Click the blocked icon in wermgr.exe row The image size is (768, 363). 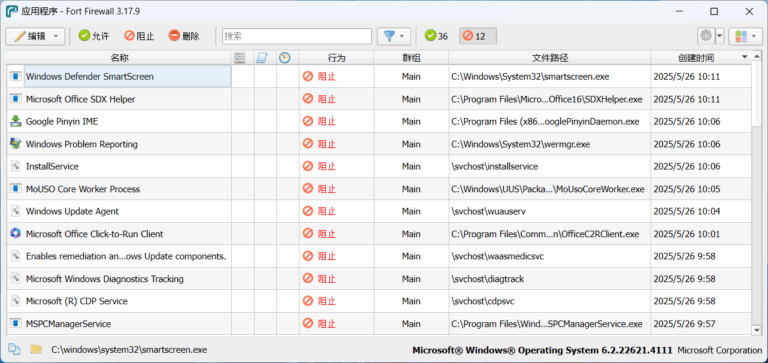click(x=308, y=144)
